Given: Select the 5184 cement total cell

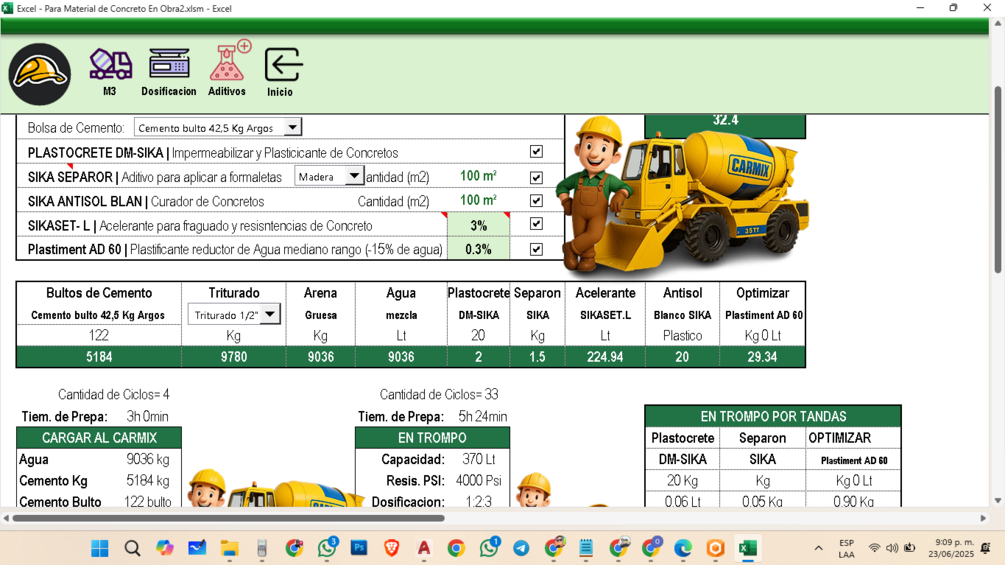Looking at the screenshot, I should point(99,357).
